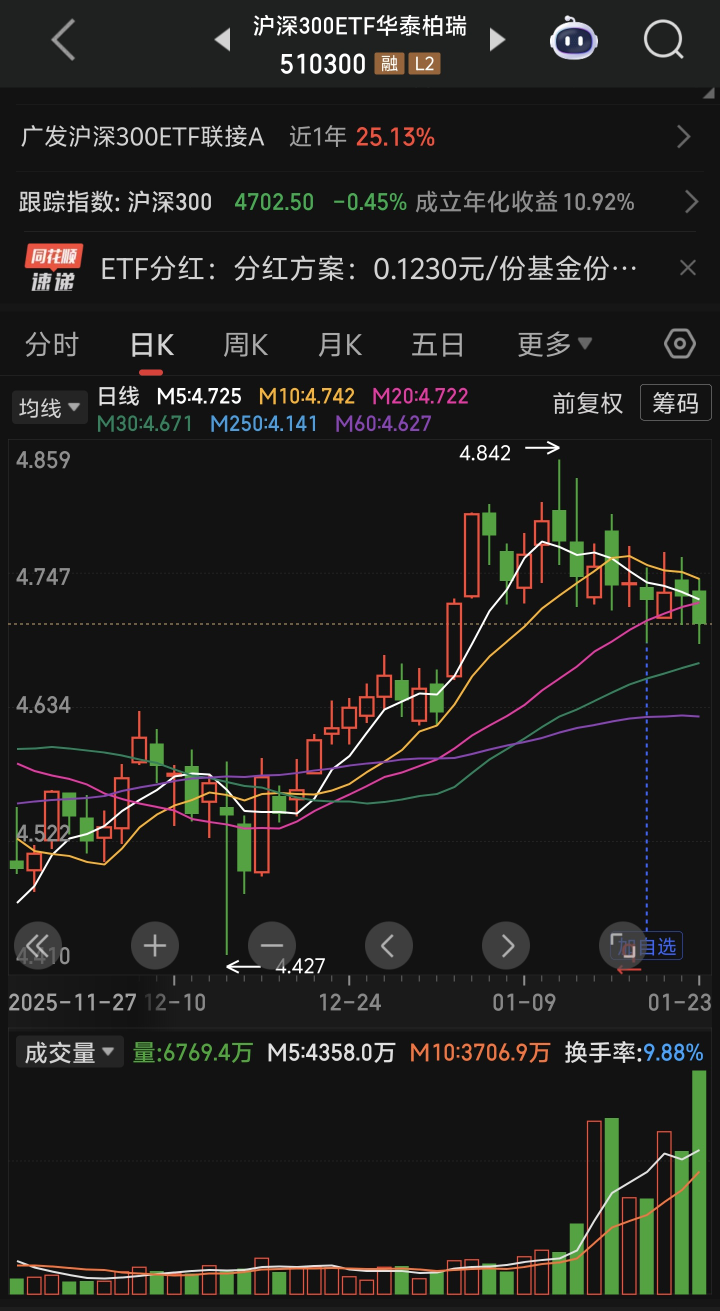This screenshot has height=1311, width=720.
Task: Tap the L2 level badge
Action: [424, 64]
